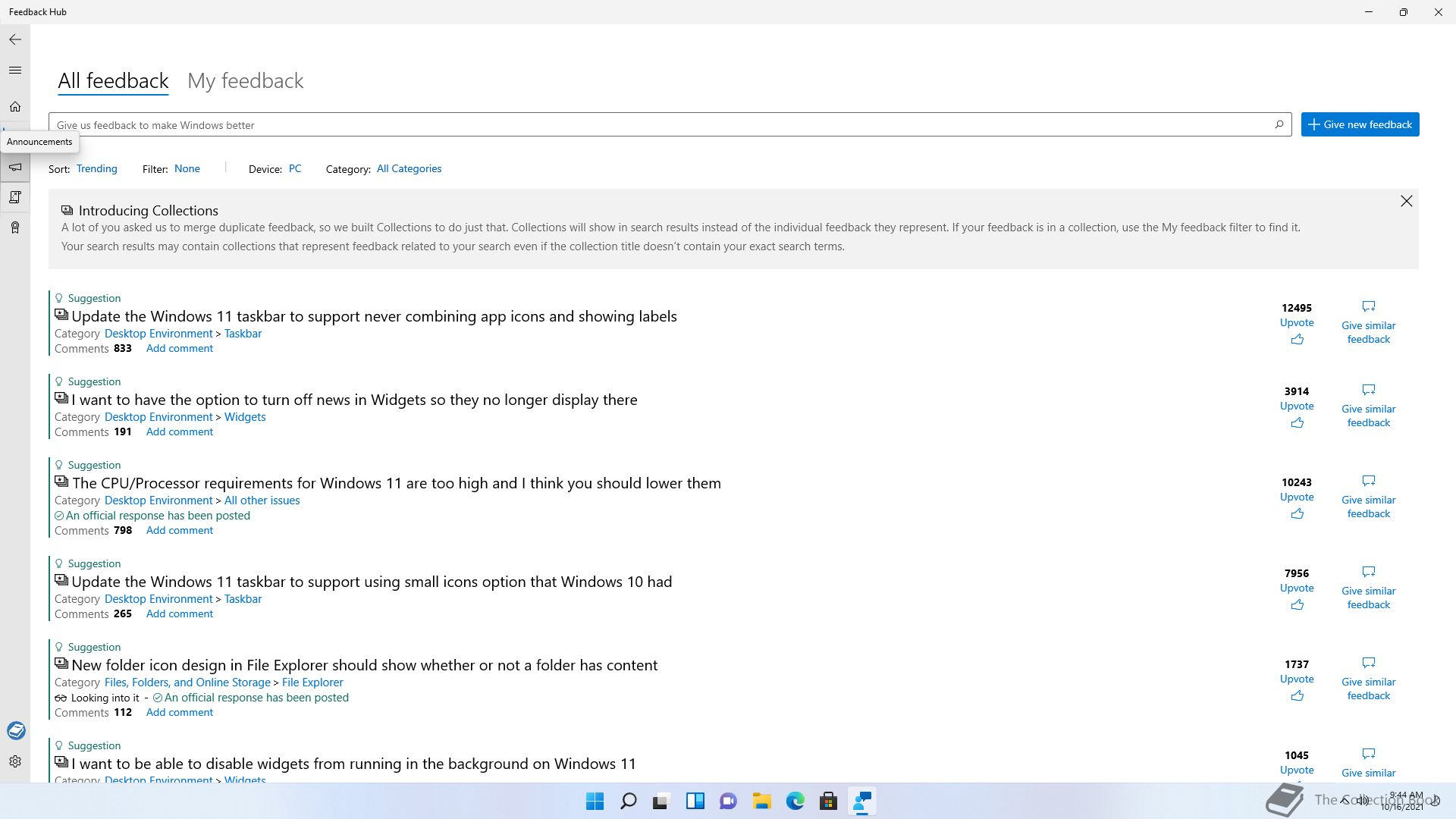Open official response link on folder icon feedback
The image size is (1456, 819).
[x=256, y=698]
